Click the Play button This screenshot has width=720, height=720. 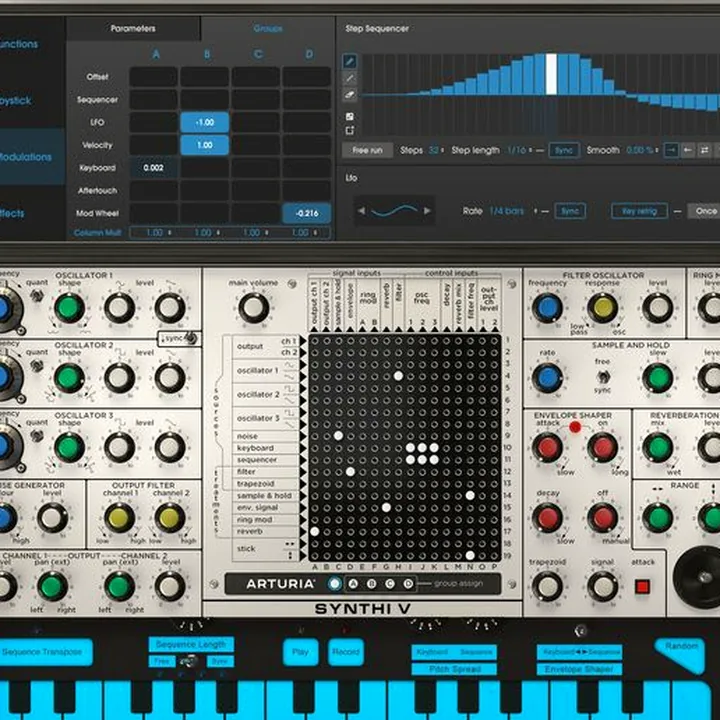pyautogui.click(x=300, y=652)
